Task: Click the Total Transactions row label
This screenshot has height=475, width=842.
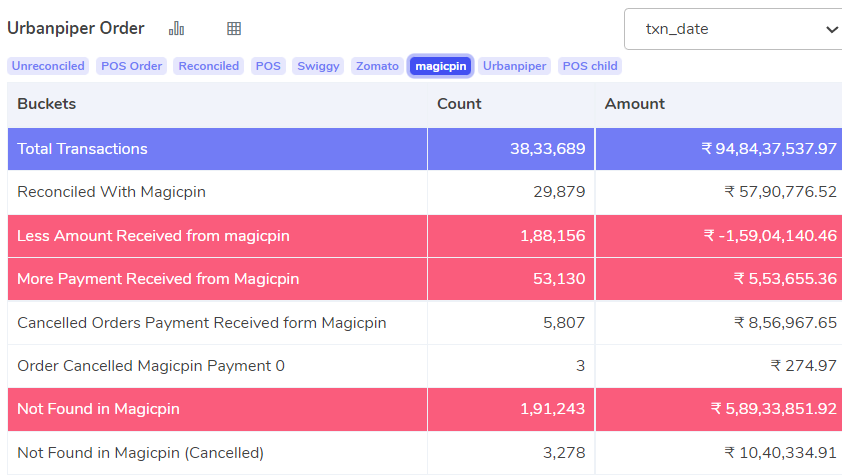Action: 82,149
